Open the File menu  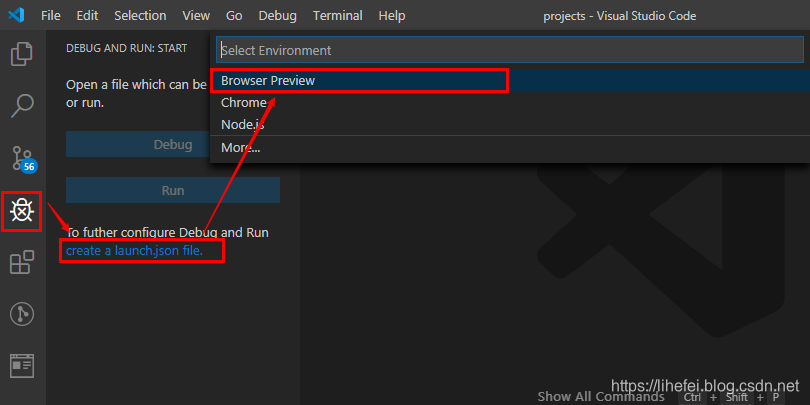pyautogui.click(x=51, y=15)
